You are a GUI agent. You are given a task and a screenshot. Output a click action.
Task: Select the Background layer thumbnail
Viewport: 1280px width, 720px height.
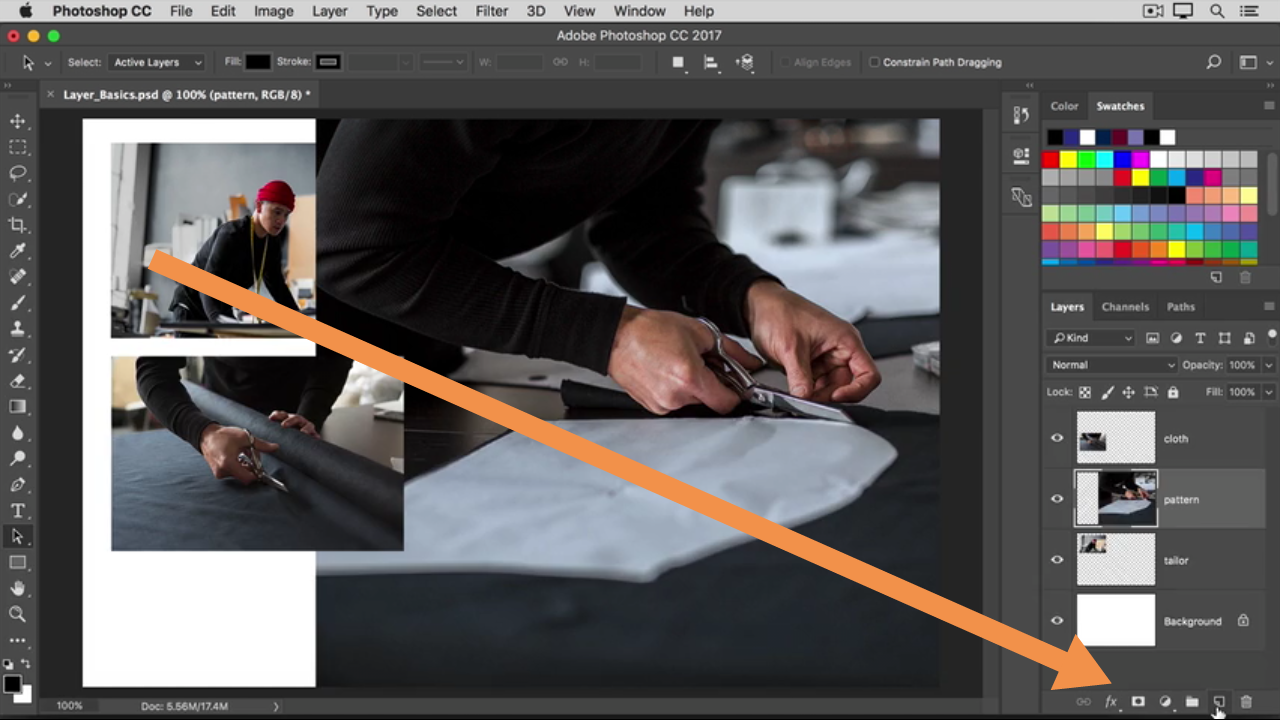point(1115,621)
